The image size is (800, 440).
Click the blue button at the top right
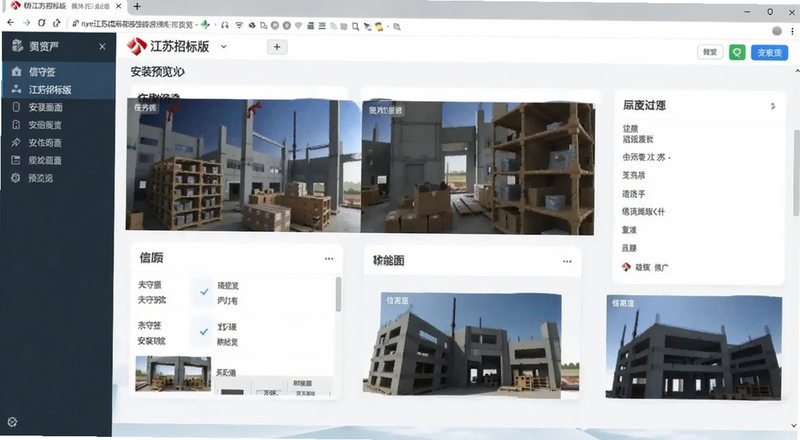pos(769,52)
